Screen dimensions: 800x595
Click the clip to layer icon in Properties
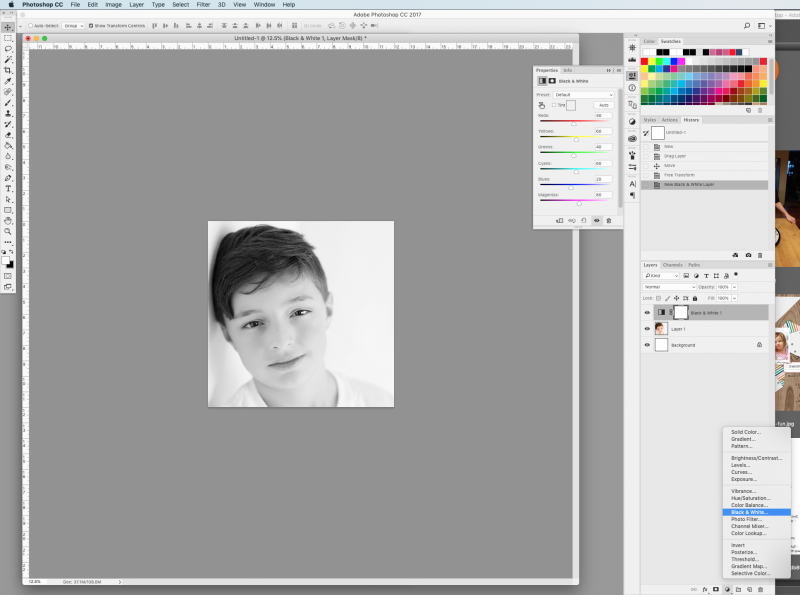coord(559,220)
